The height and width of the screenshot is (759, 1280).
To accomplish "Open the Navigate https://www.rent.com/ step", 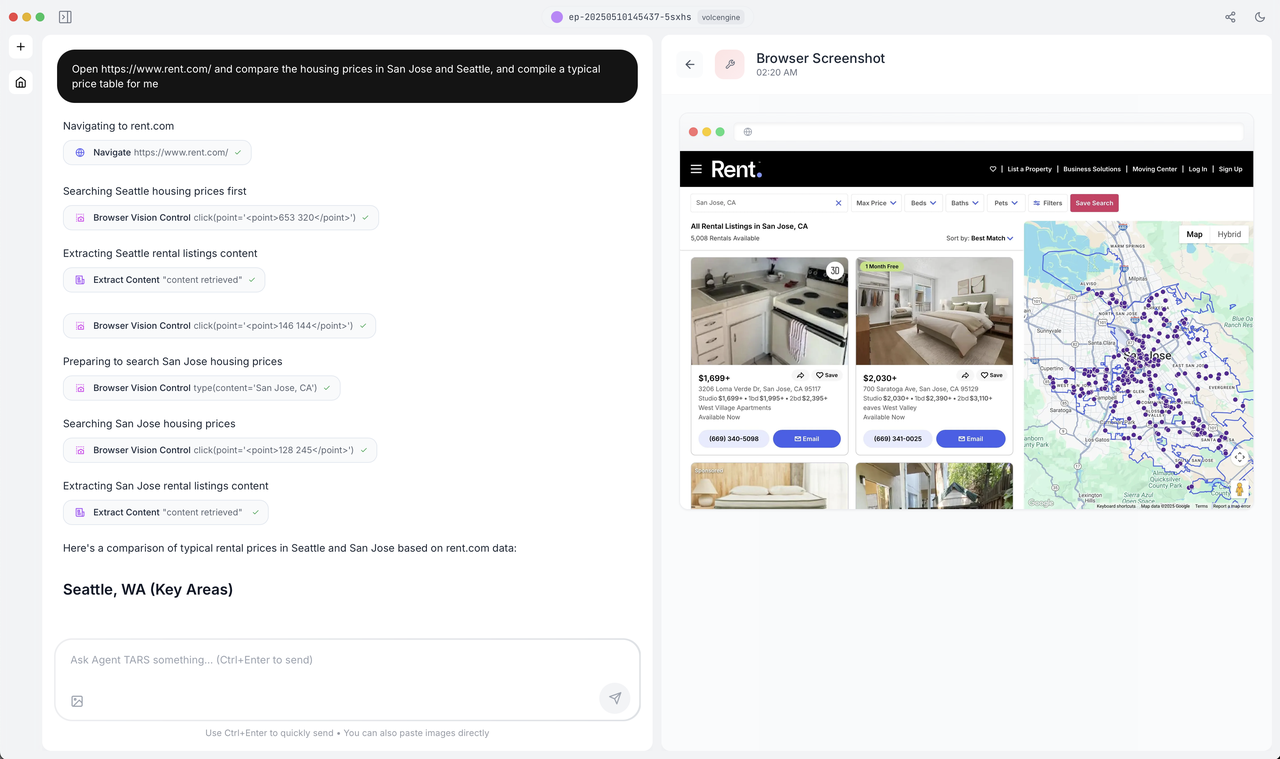I will [x=157, y=152].
